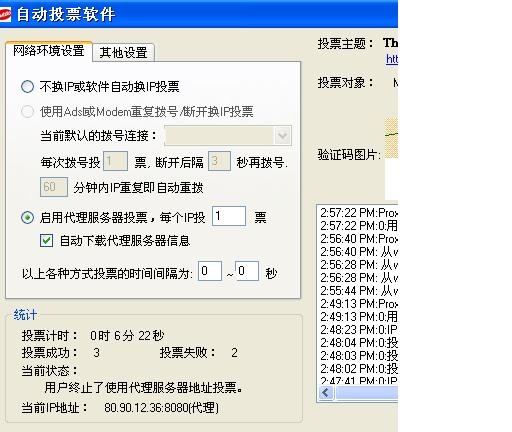The image size is (512, 432).
Task: Click the minimum interval seconds field
Action: pos(210,271)
